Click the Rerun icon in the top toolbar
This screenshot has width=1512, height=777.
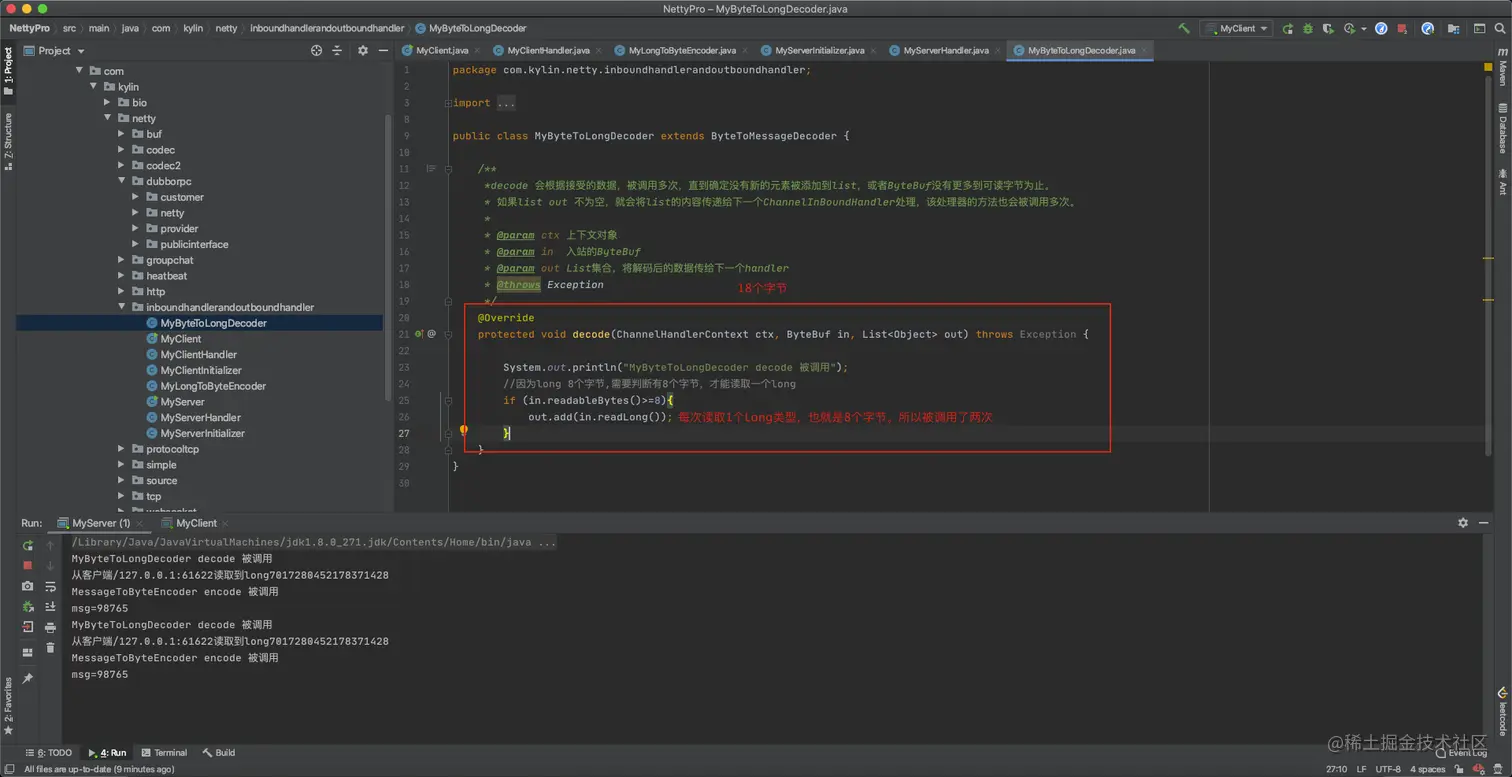[x=1287, y=29]
